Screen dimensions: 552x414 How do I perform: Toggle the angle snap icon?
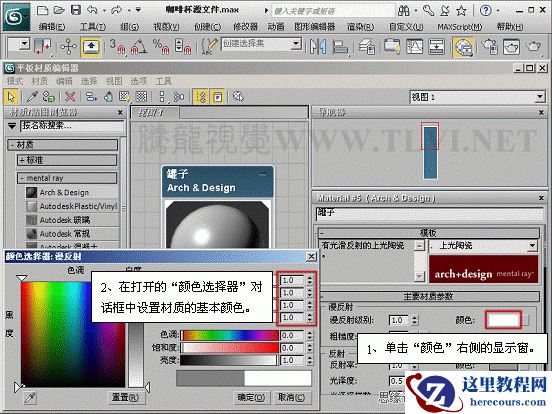pyautogui.click(x=139, y=47)
